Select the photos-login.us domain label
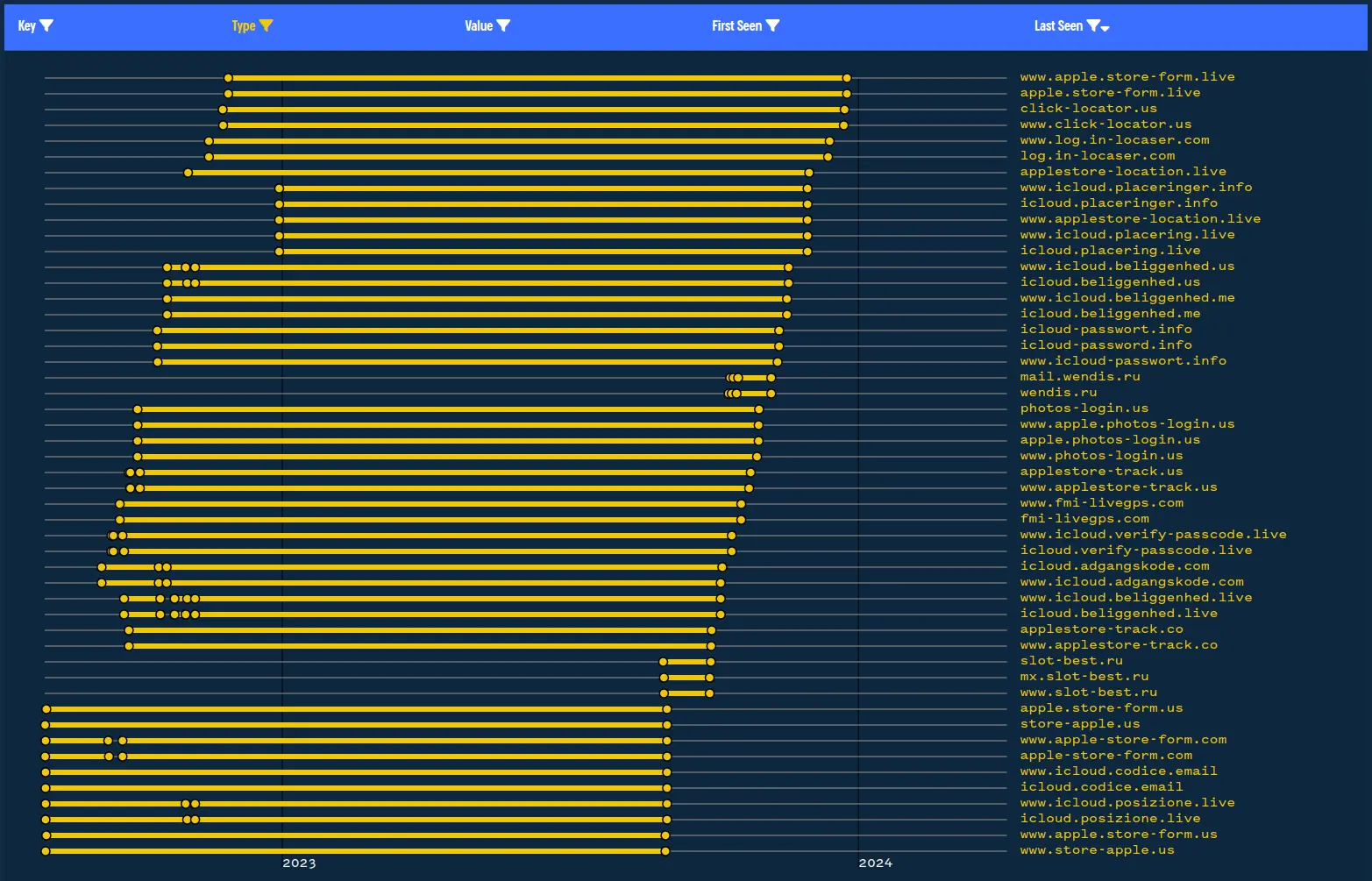Screen dimensions: 1372x881 point(1084,409)
